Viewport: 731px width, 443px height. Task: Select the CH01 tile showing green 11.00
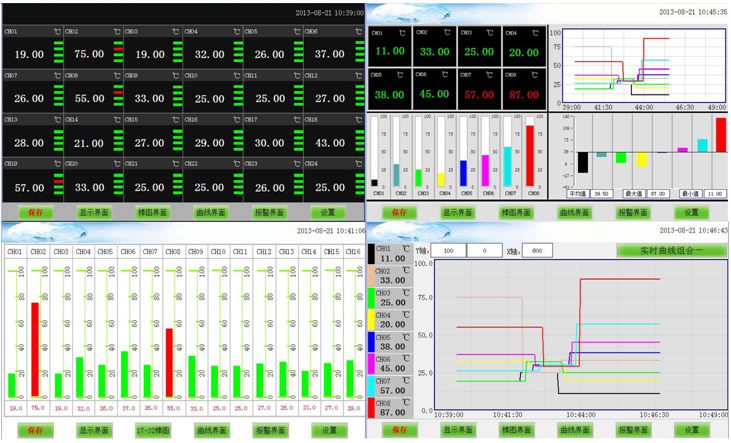tap(390, 46)
